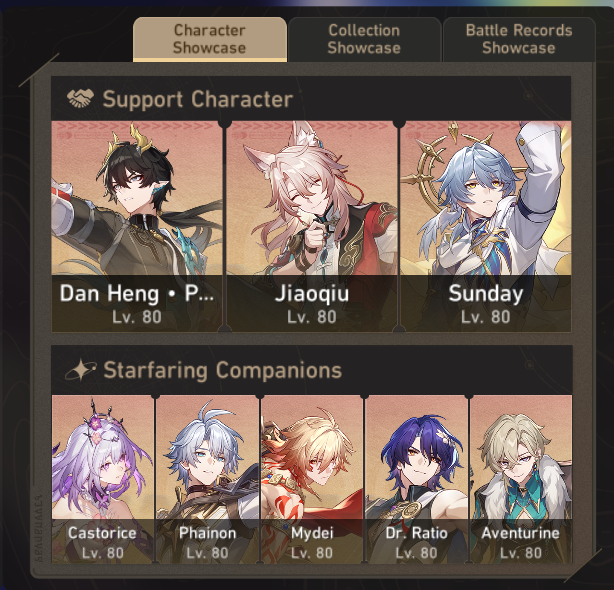Click the truncated Dan Heng name label

[137, 294]
